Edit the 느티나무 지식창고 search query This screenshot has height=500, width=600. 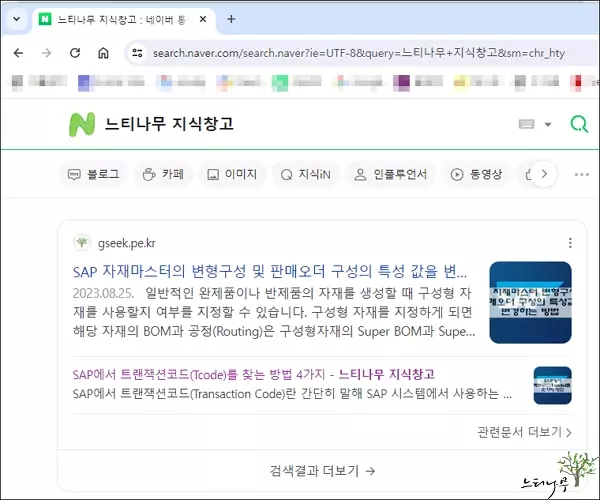[x=169, y=124]
